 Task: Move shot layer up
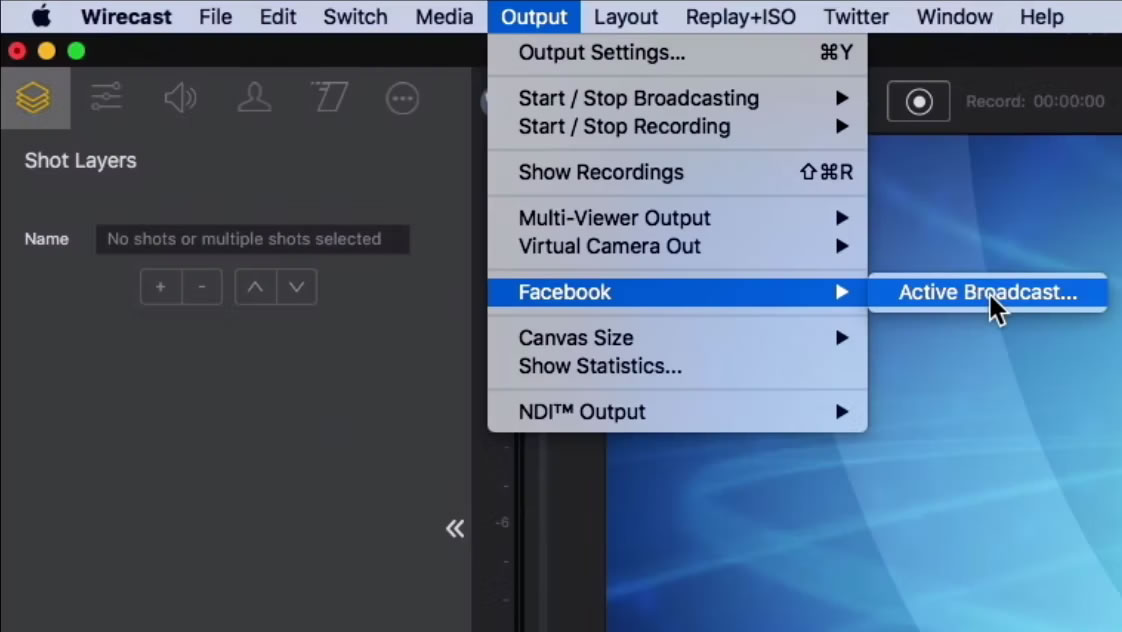255,287
